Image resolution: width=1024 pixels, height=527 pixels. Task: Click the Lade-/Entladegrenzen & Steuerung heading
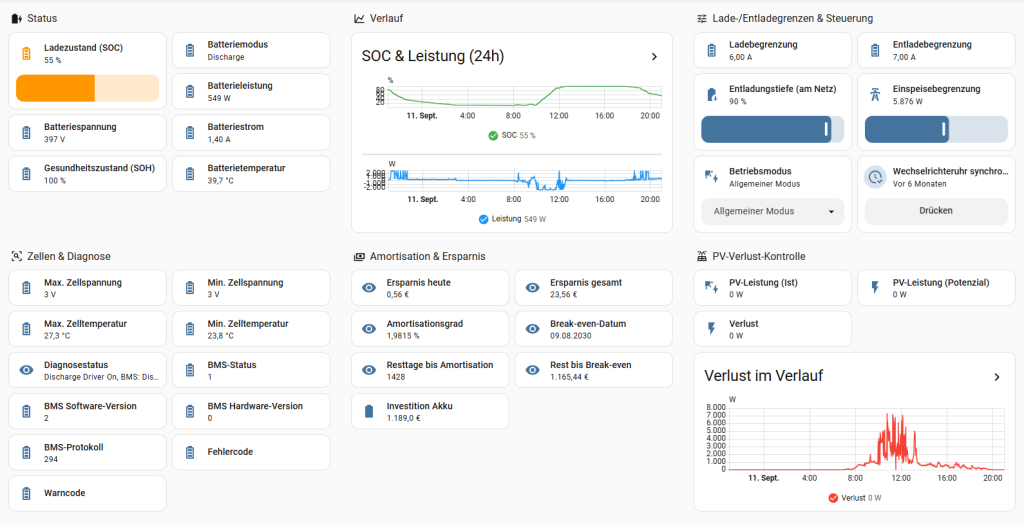[793, 18]
